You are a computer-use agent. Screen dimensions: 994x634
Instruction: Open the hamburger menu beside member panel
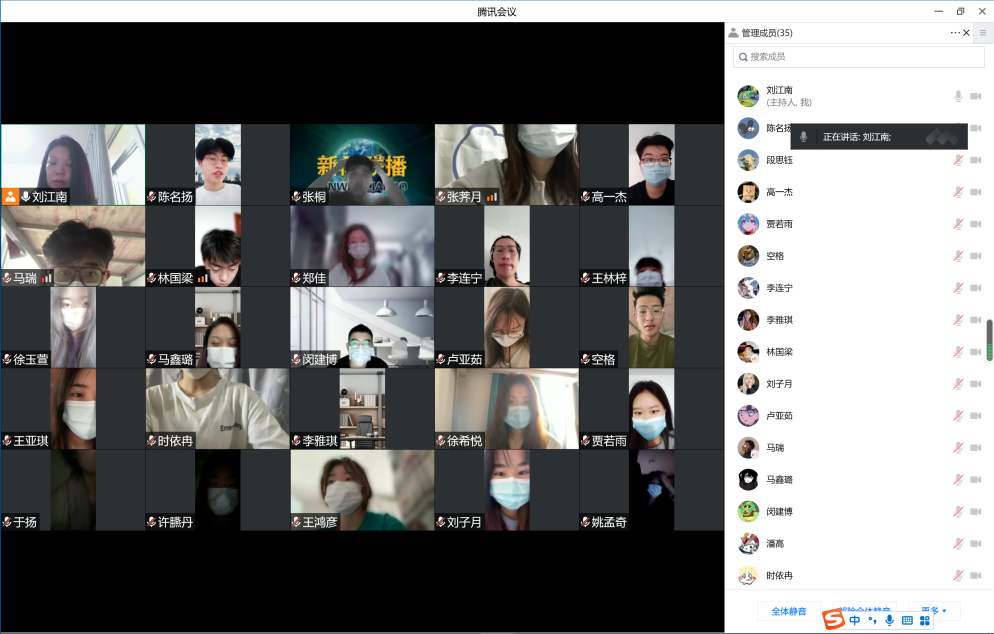(982, 33)
